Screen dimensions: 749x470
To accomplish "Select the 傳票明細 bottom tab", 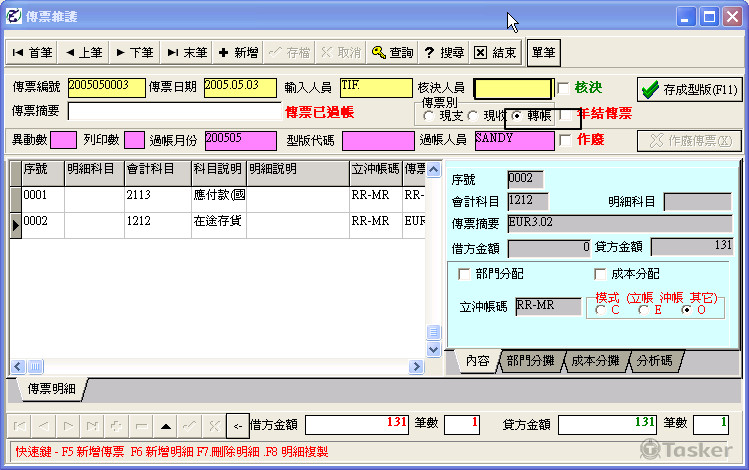I will [x=51, y=389].
